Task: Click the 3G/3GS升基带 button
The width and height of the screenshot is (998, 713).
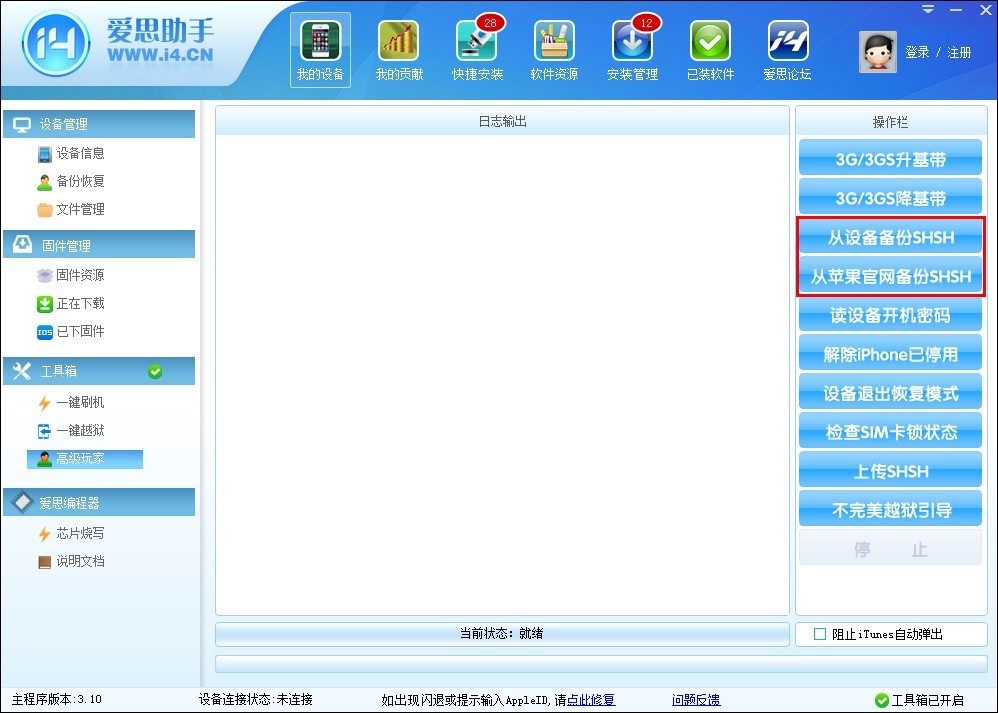Action: click(890, 159)
